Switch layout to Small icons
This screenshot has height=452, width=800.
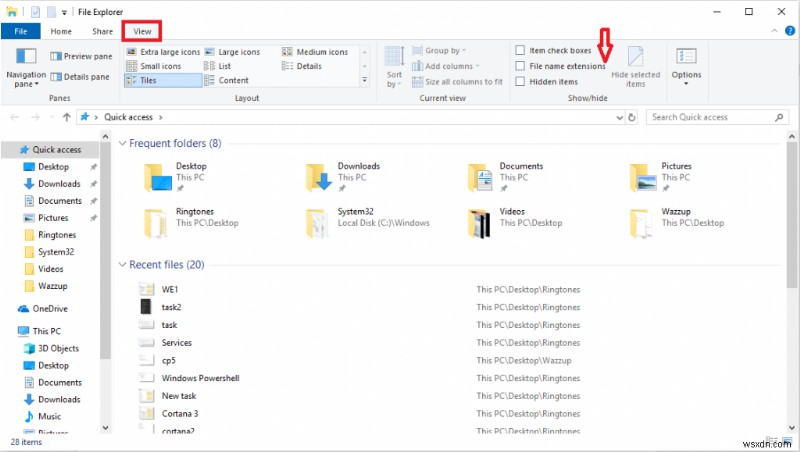pos(154,66)
